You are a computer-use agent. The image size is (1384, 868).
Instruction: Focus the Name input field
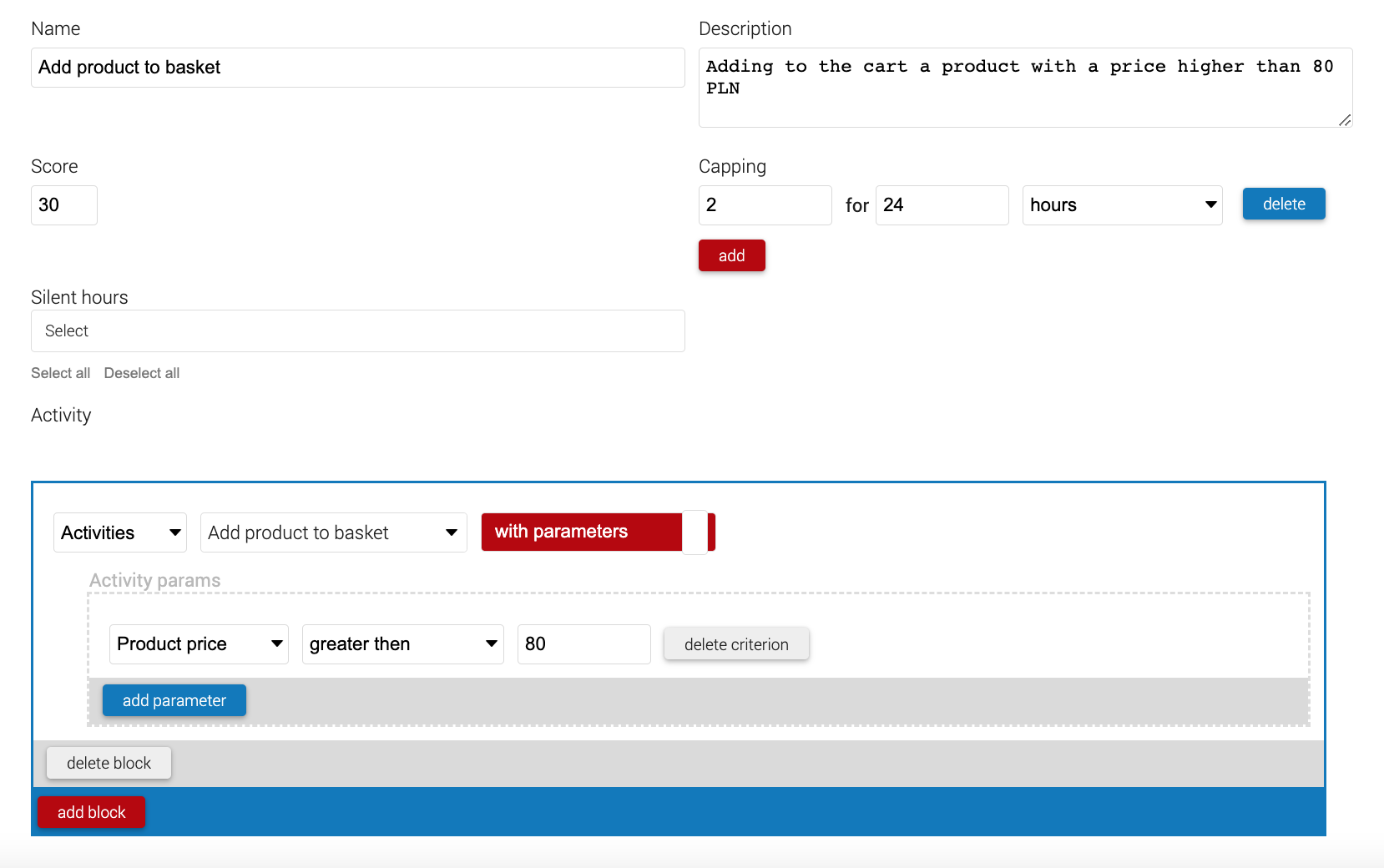(x=358, y=68)
